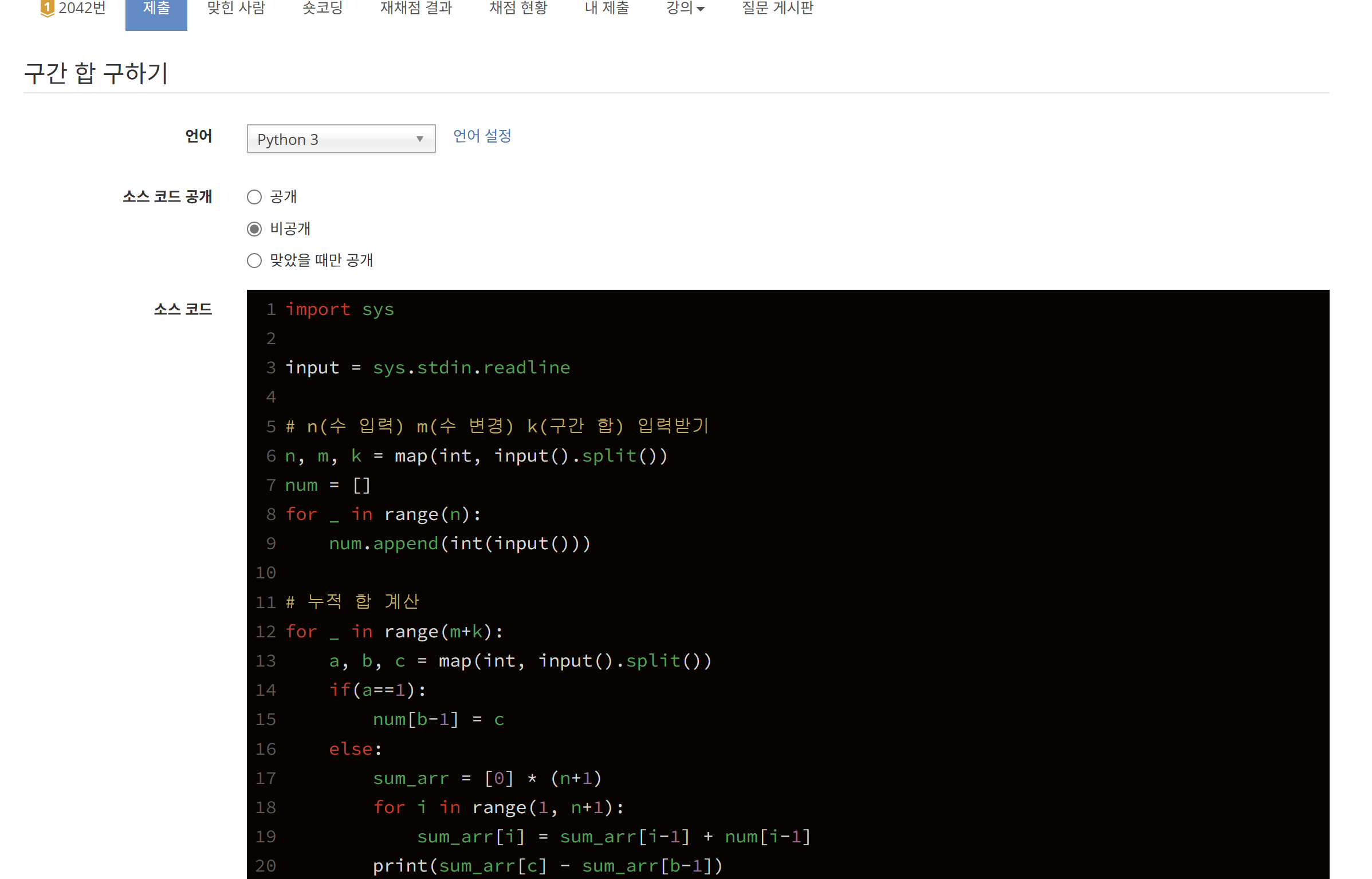This screenshot has width=1372, height=879.
Task: View the 채점 현황 tab
Action: [x=518, y=8]
